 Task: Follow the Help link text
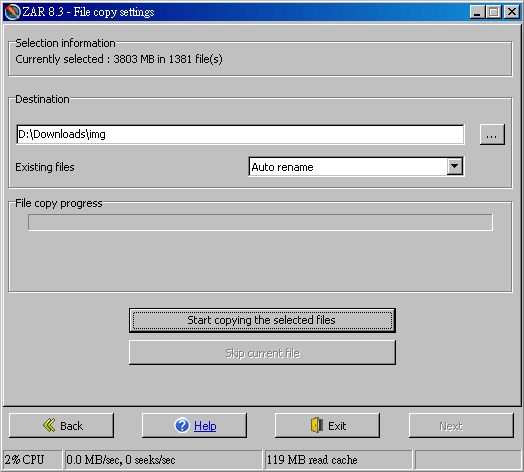205,426
